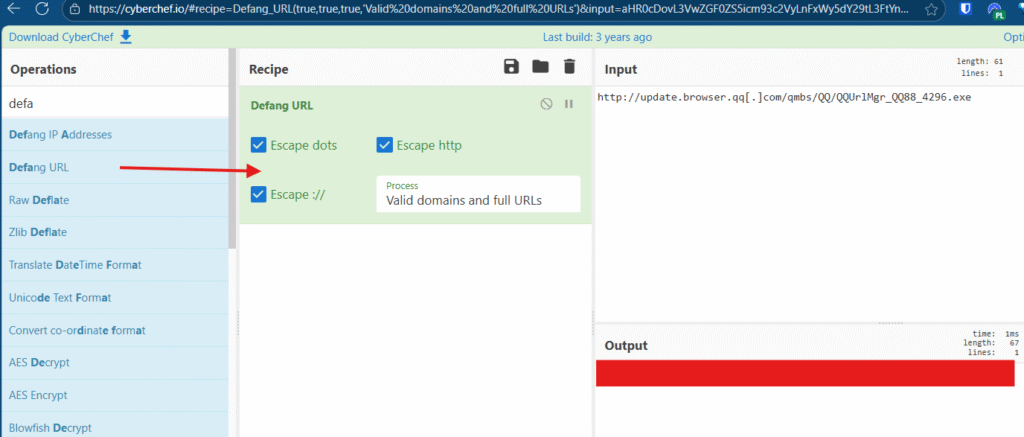Open the Bitwarden shield extension

click(966, 8)
